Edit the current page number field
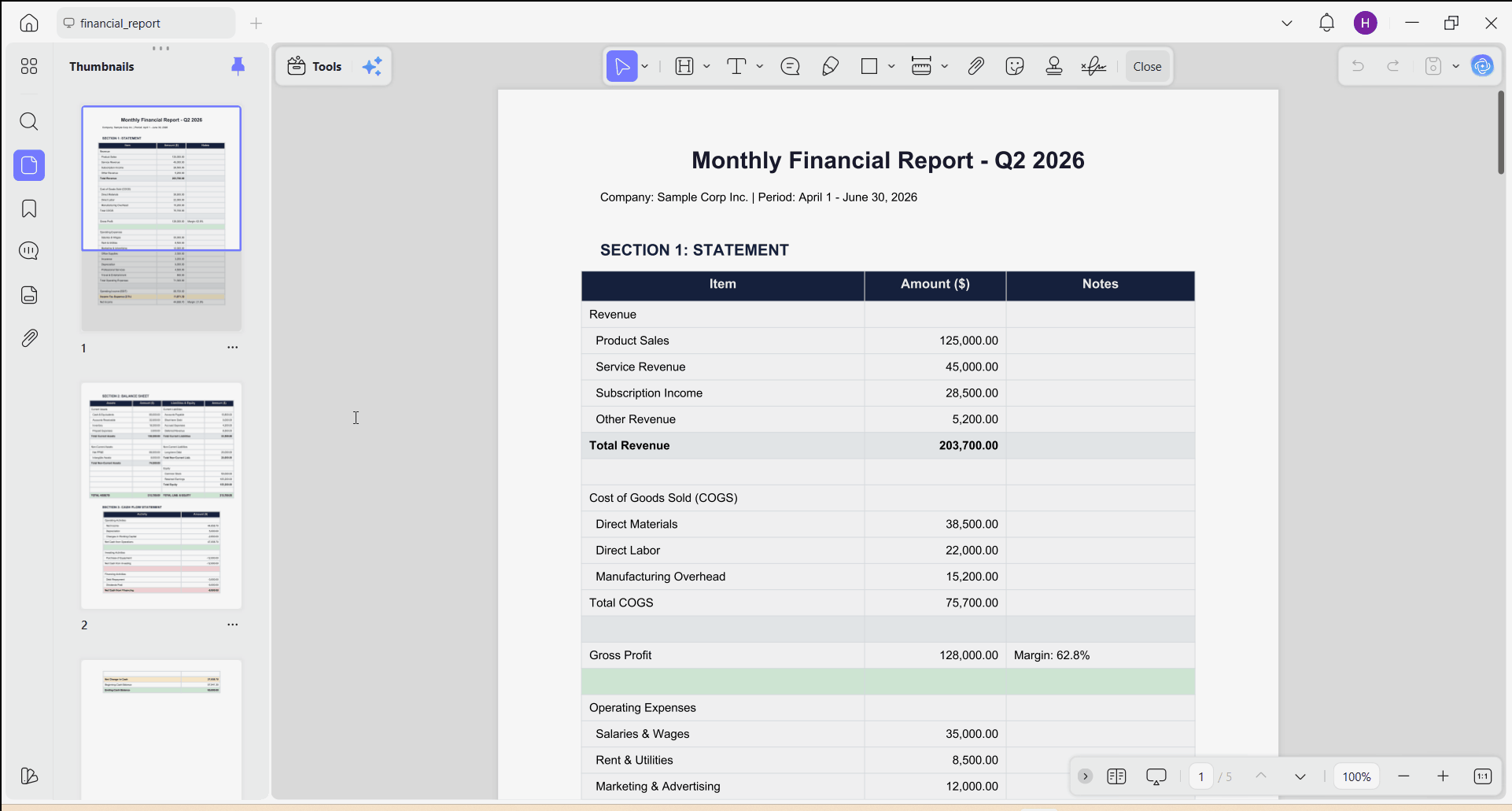1512x811 pixels. (x=1201, y=776)
